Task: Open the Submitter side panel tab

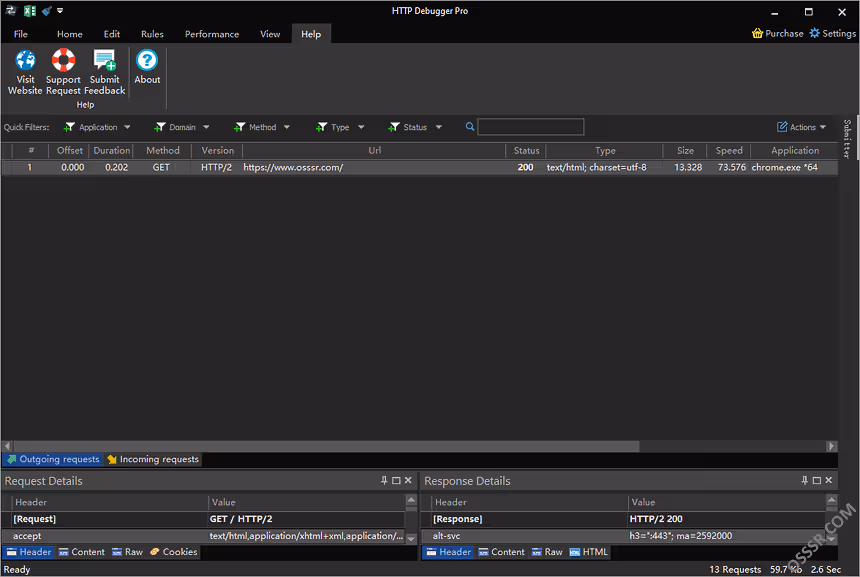Action: tap(847, 139)
